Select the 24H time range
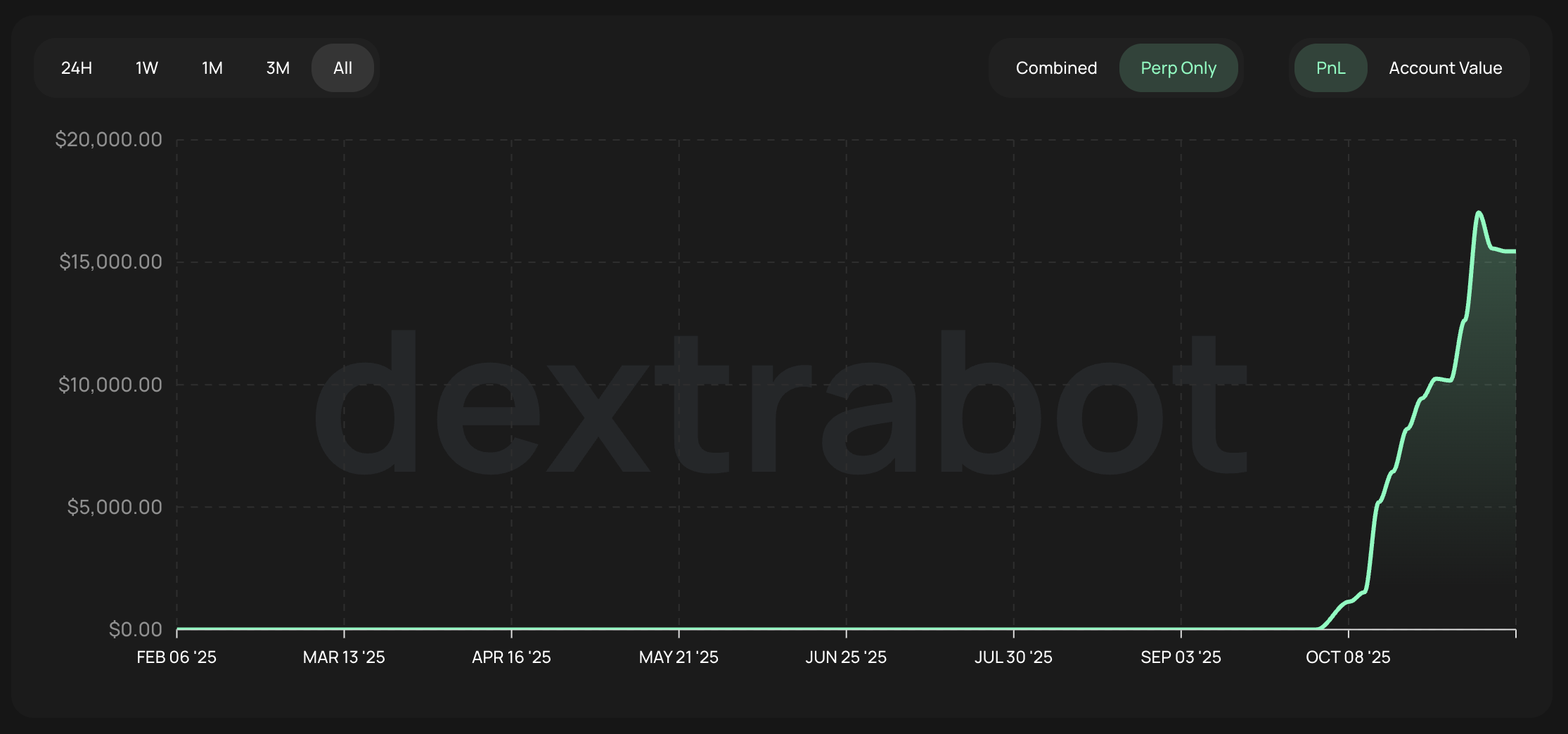The width and height of the screenshot is (1568, 734). pyautogui.click(x=77, y=68)
